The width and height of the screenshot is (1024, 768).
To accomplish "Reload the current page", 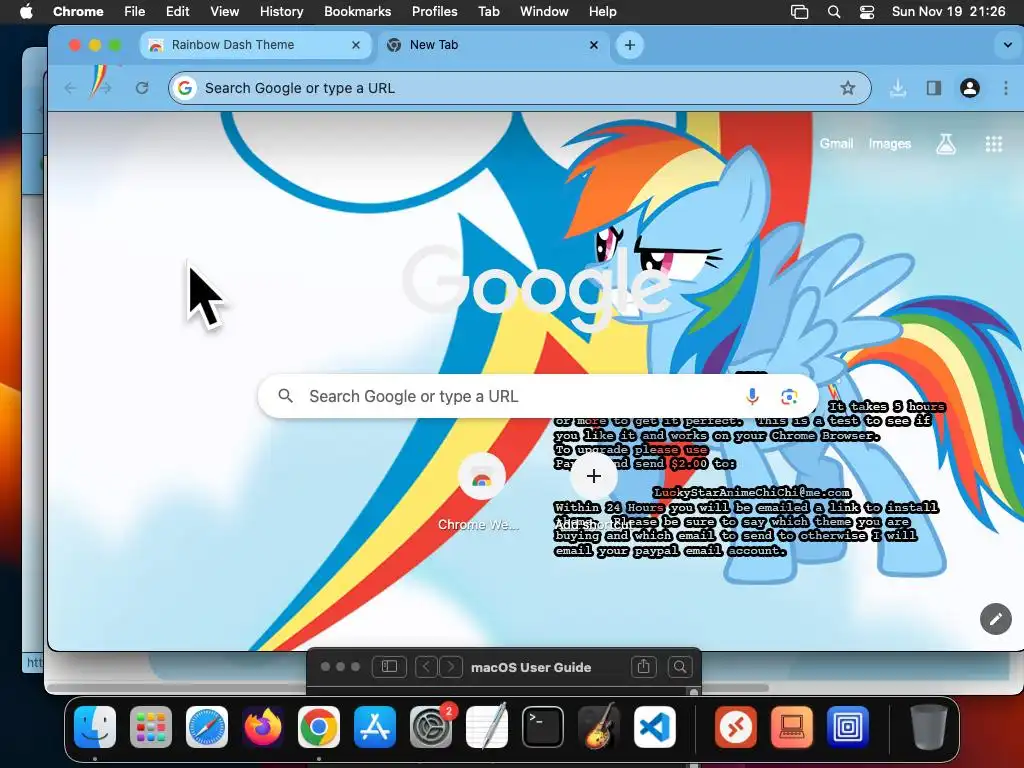I will point(142,88).
